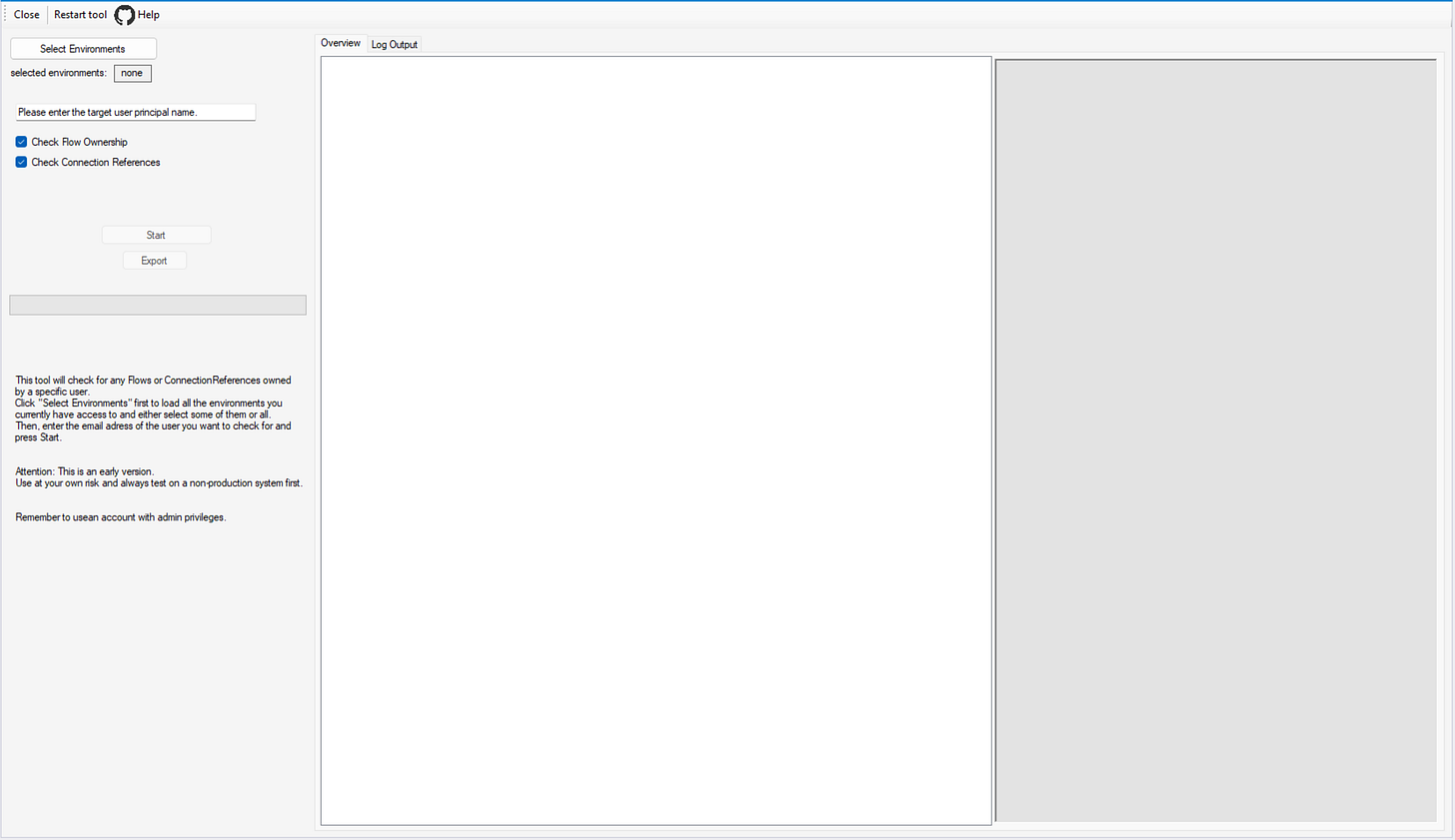This screenshot has height=840, width=1455.
Task: Click the toolbar grip handle left of Close
Action: [5, 15]
